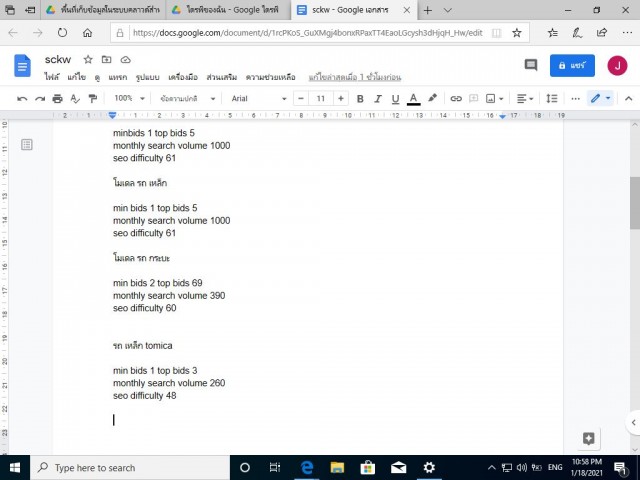Open the editing mode pencil dropdown
This screenshot has width=640, height=480.
pos(601,98)
